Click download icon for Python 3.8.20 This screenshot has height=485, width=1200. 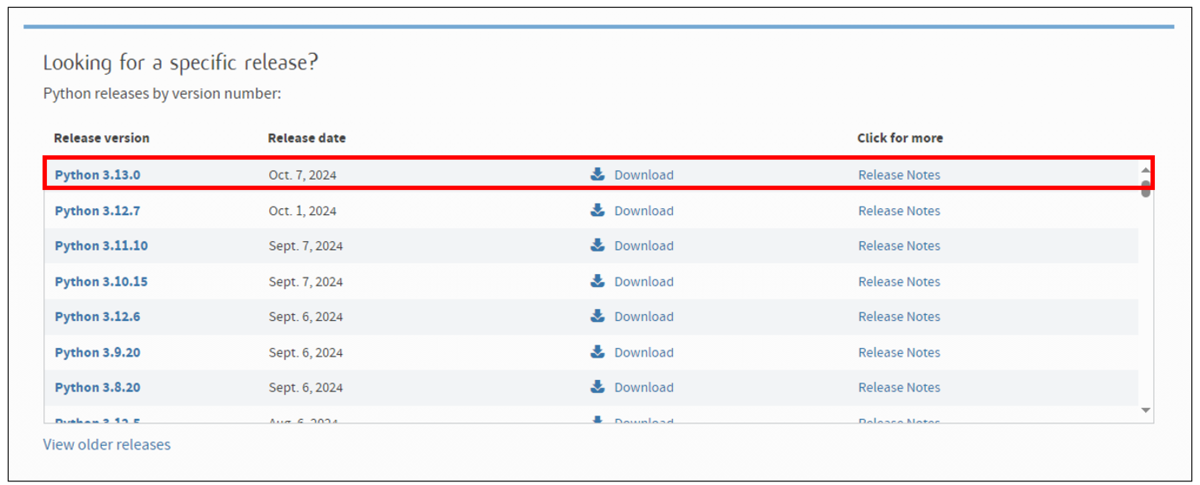(597, 387)
